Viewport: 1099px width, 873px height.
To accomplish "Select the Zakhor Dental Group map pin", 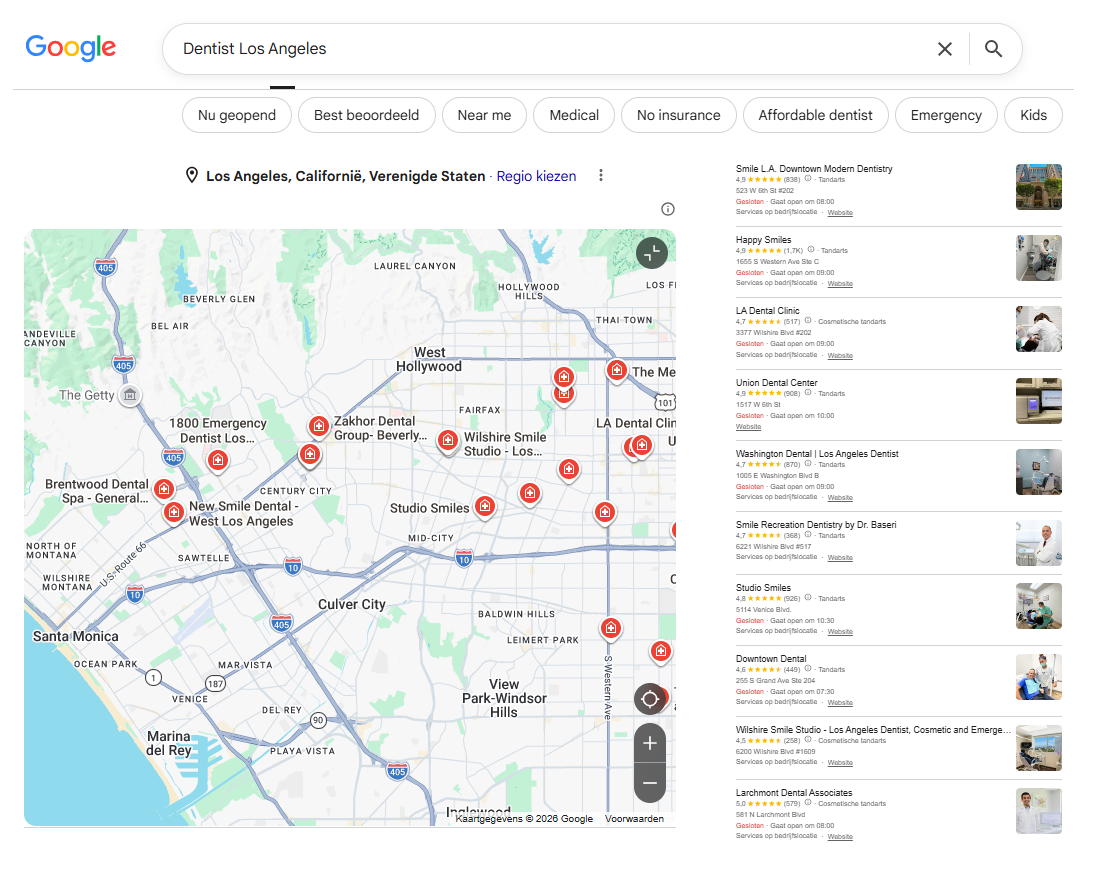I will pos(319,426).
